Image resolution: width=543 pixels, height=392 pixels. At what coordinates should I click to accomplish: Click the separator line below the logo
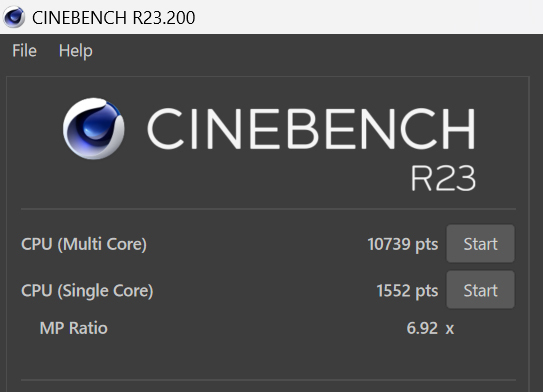pos(268,209)
